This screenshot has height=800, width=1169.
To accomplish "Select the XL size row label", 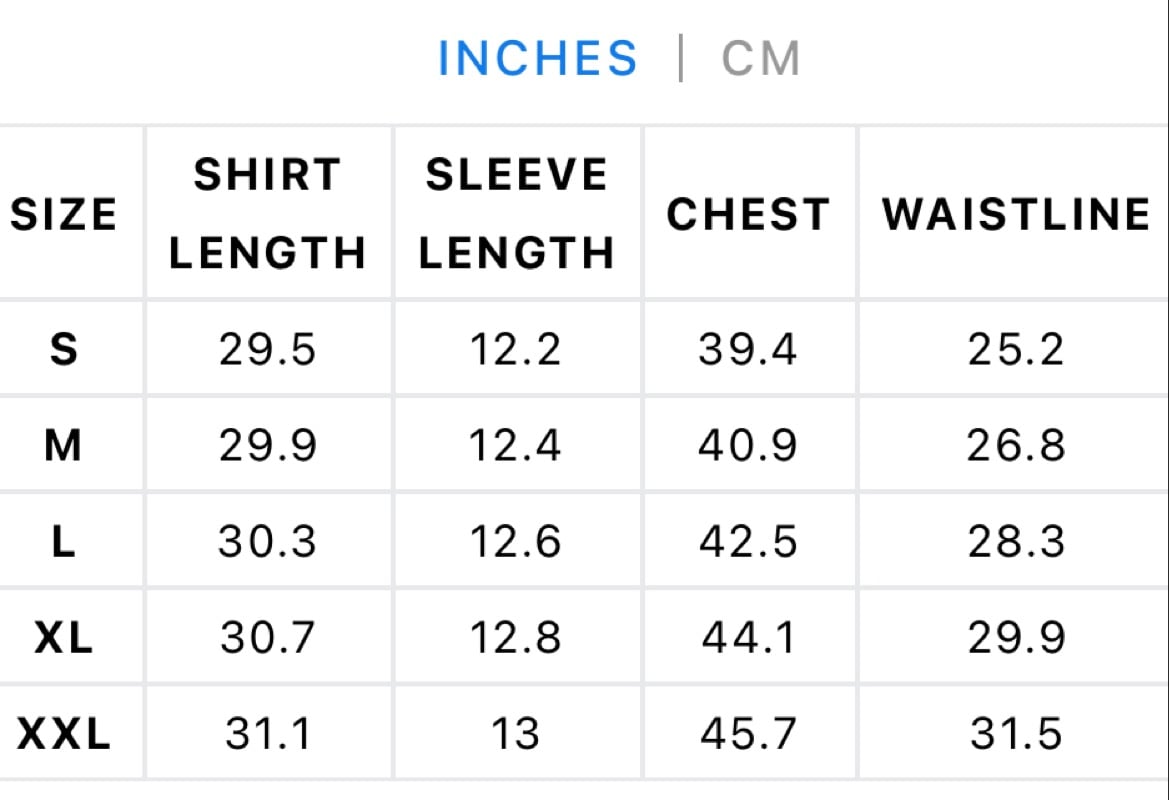I will tap(64, 637).
